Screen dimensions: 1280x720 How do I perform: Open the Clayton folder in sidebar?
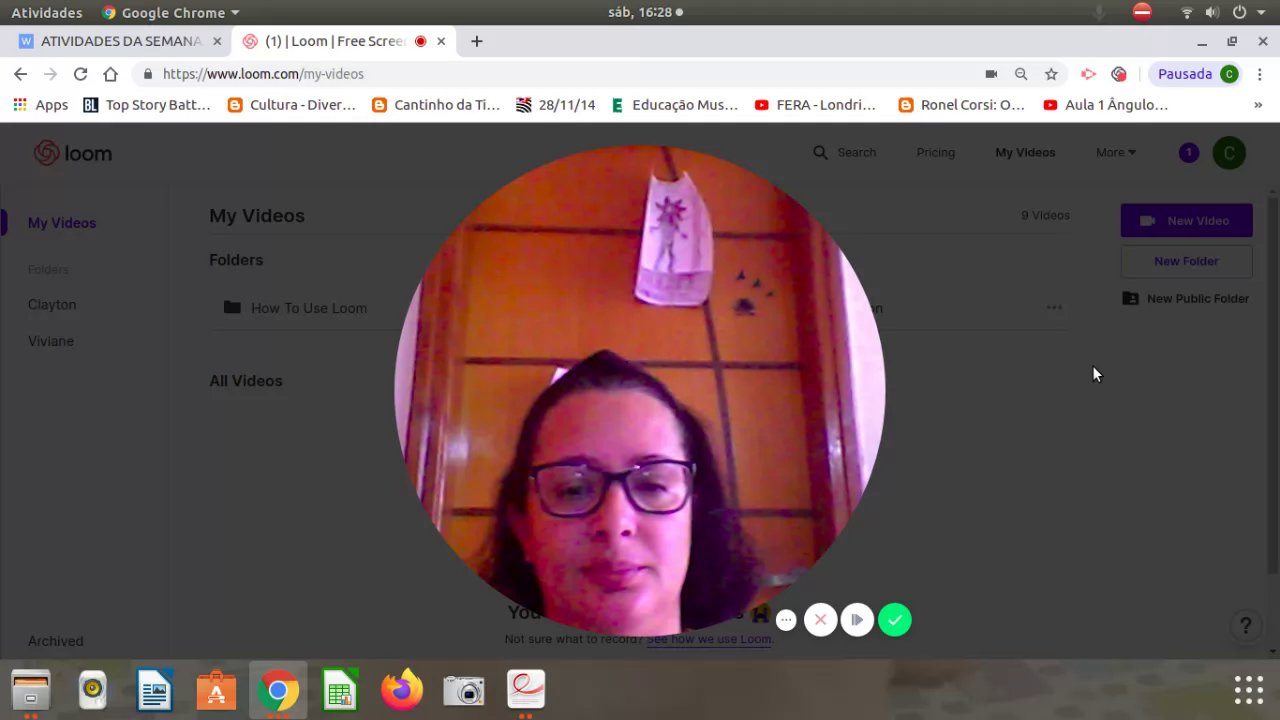[x=52, y=304]
